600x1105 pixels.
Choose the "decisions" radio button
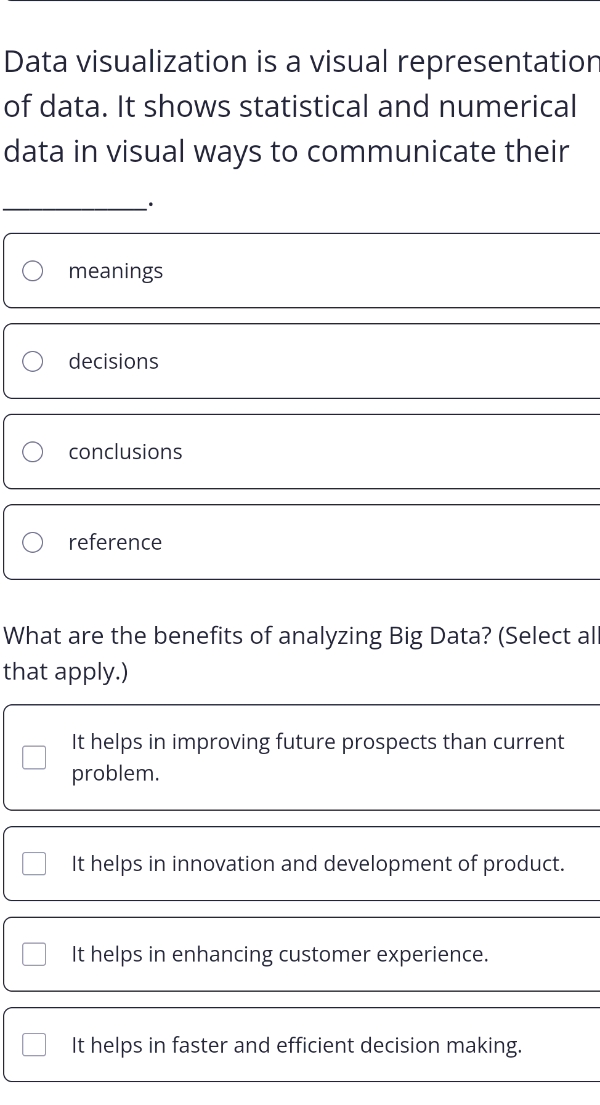pos(33,361)
